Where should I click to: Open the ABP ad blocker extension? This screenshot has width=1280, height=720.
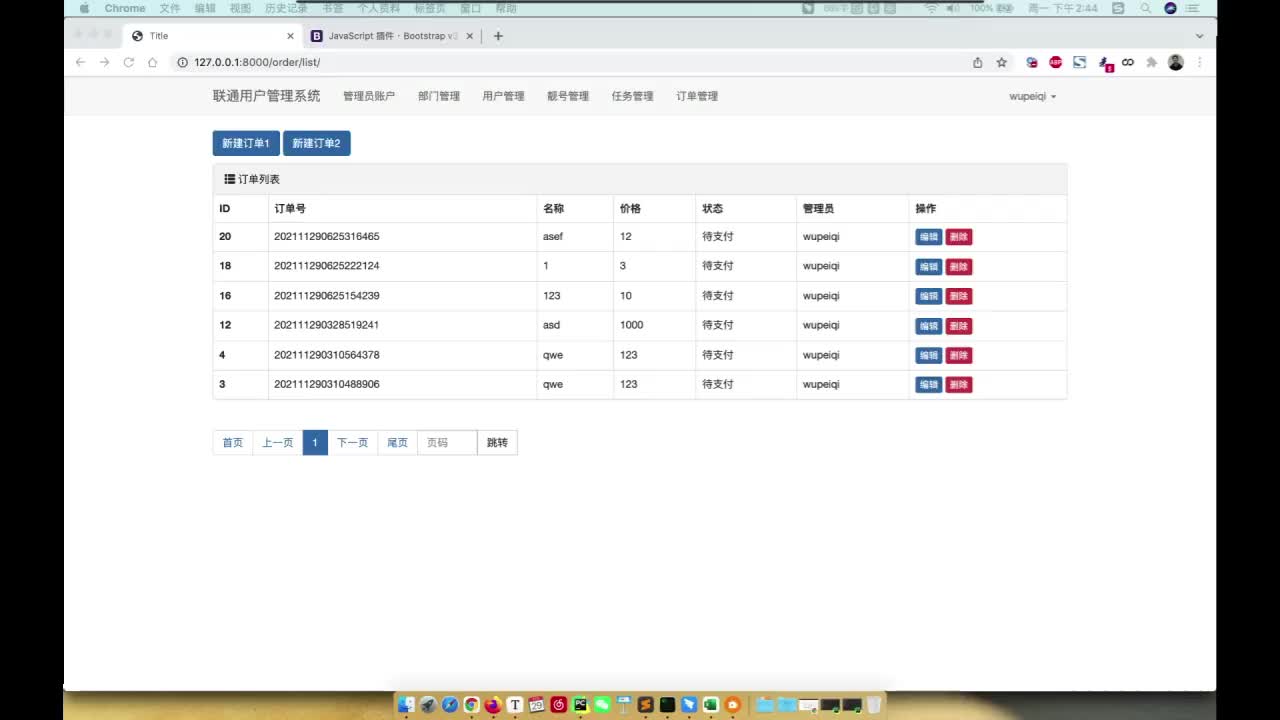click(x=1055, y=62)
